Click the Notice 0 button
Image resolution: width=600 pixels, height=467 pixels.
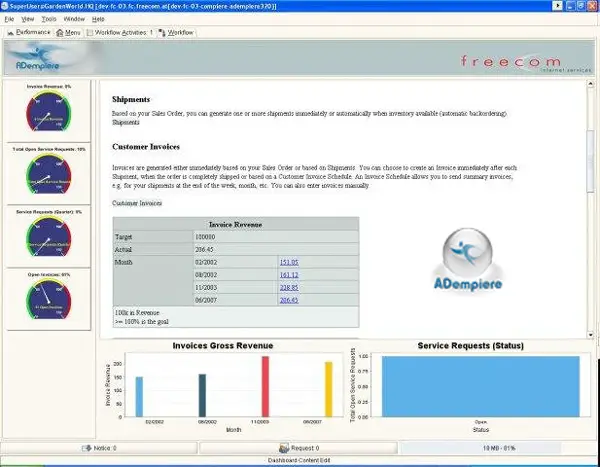(x=99, y=448)
